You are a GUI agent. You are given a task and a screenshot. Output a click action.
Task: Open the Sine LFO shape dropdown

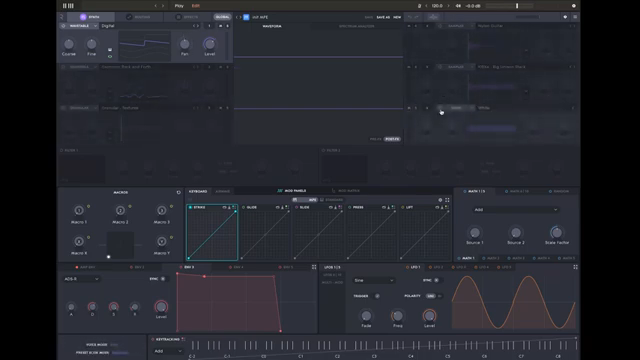373,280
